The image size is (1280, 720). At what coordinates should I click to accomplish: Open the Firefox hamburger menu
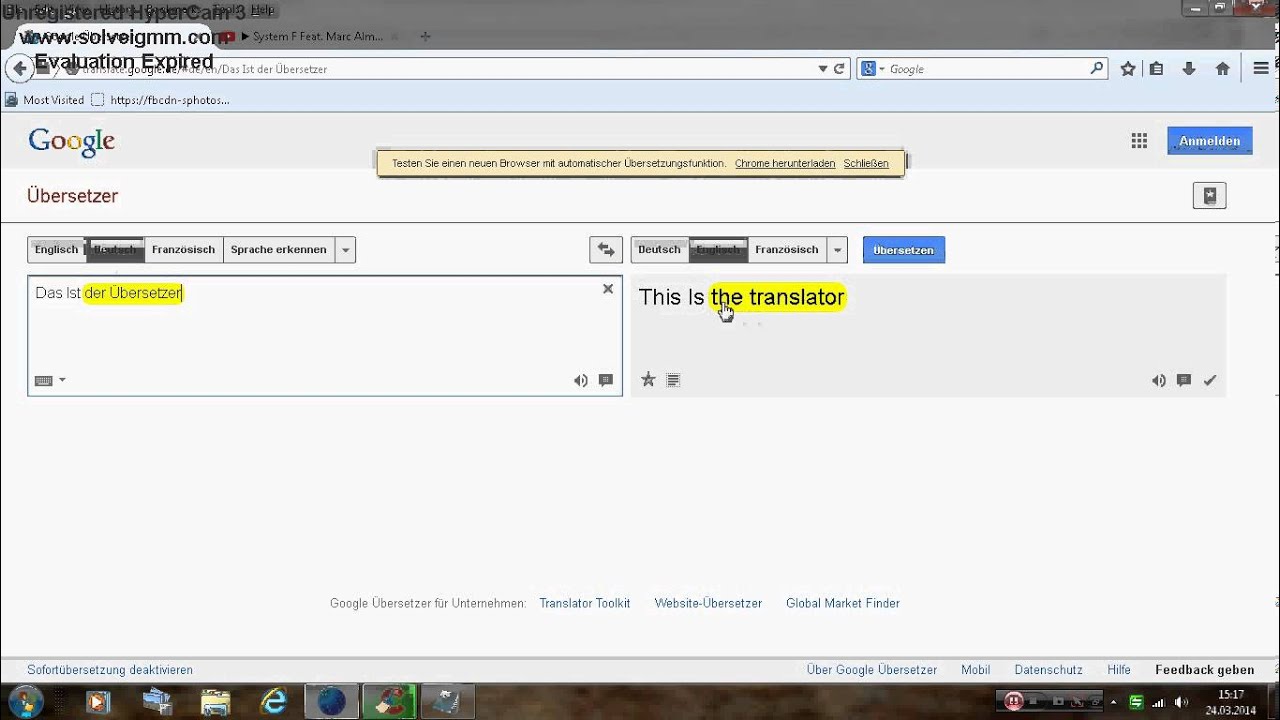(x=1261, y=69)
